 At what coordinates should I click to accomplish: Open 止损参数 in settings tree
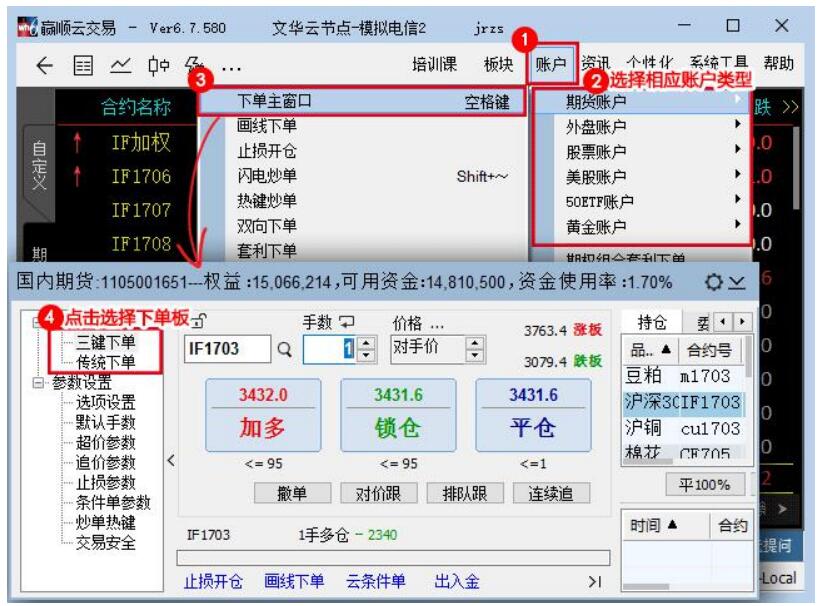pyautogui.click(x=106, y=482)
